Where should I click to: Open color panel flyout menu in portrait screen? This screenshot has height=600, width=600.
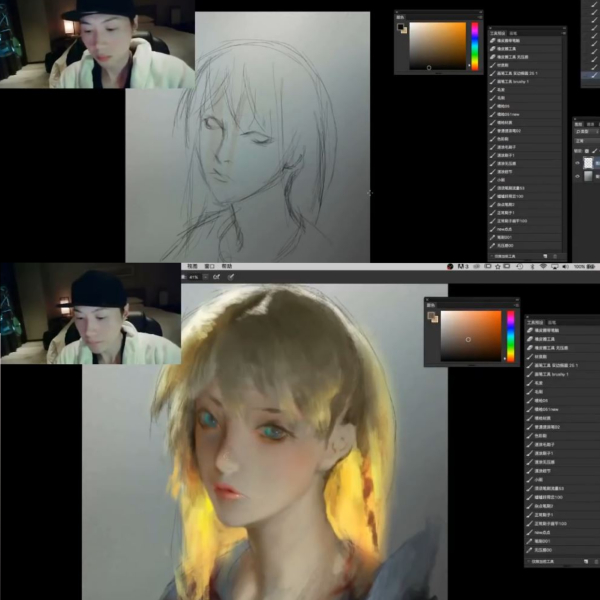coord(515,305)
